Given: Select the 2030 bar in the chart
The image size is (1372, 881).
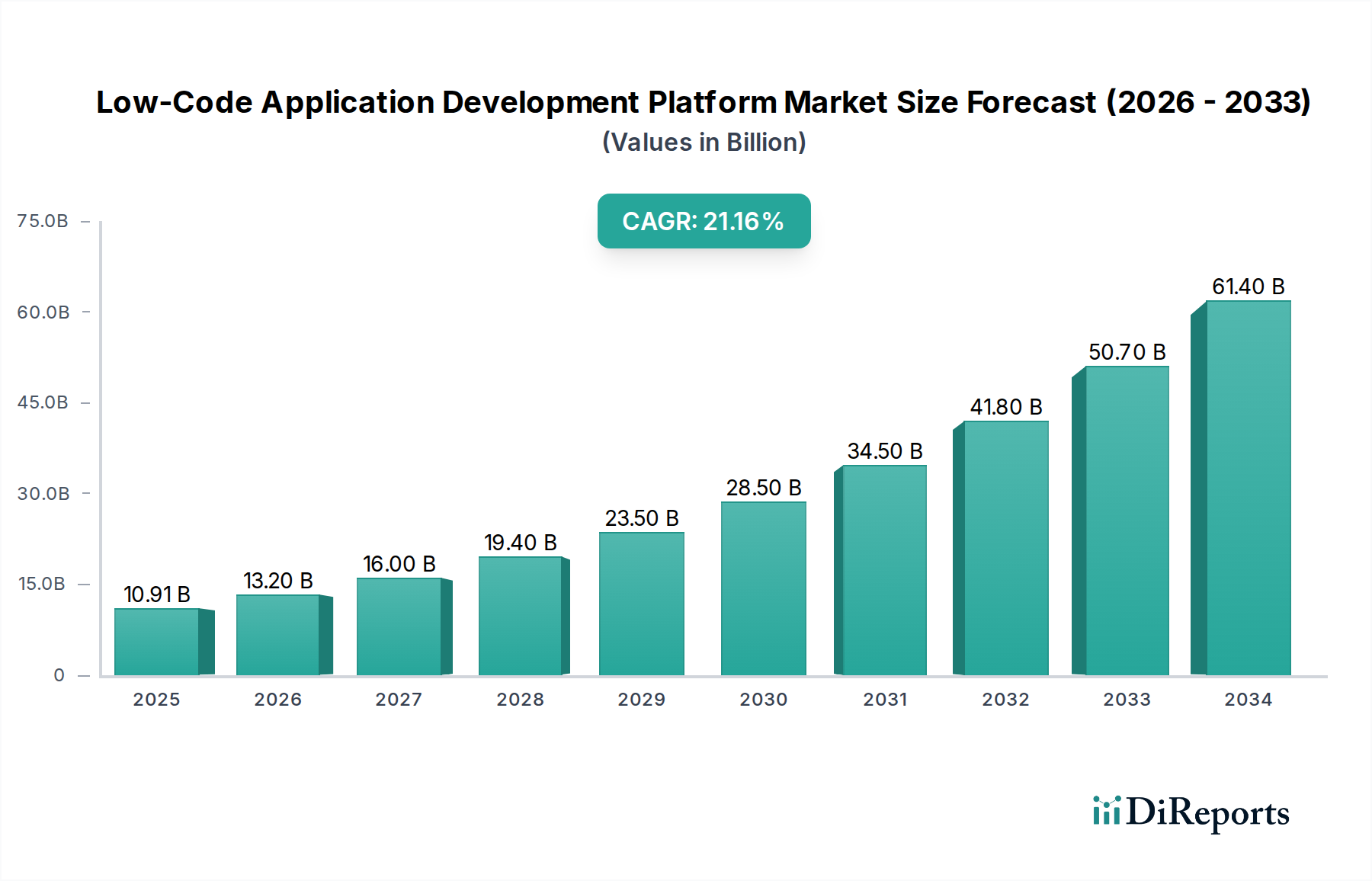Looking at the screenshot, I should (x=762, y=587).
